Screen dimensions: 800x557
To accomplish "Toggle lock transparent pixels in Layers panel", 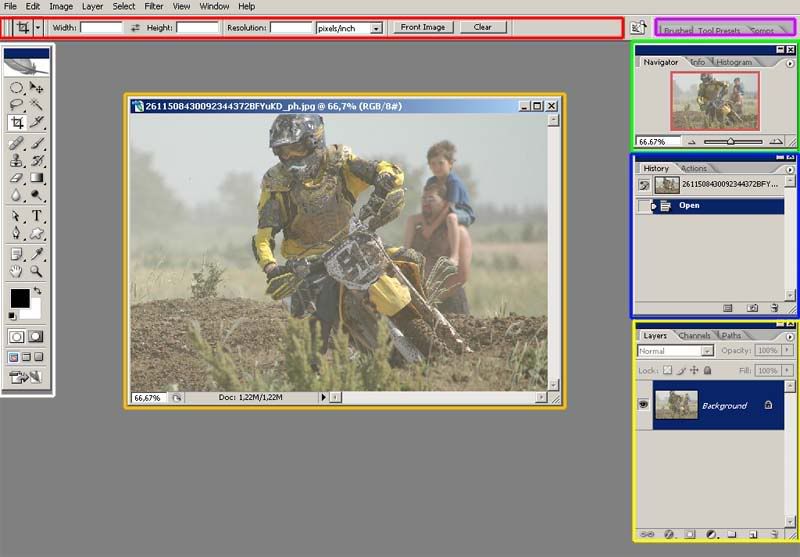I will pyautogui.click(x=669, y=370).
